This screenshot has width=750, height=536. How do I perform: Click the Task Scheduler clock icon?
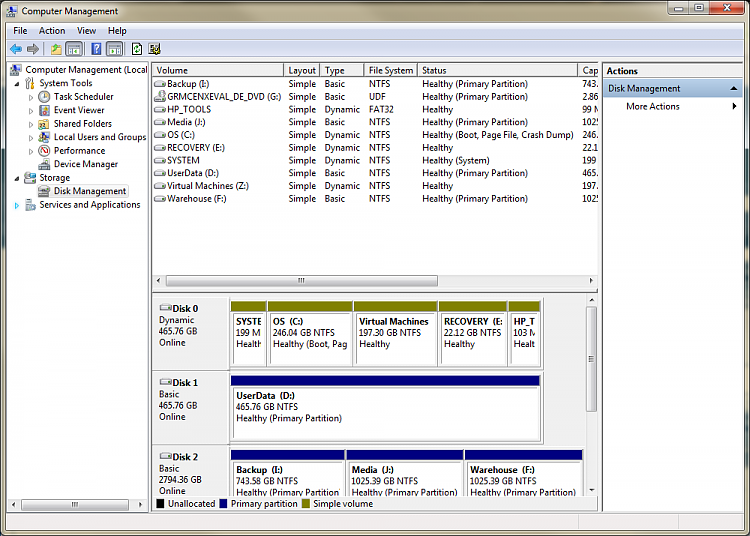44,97
